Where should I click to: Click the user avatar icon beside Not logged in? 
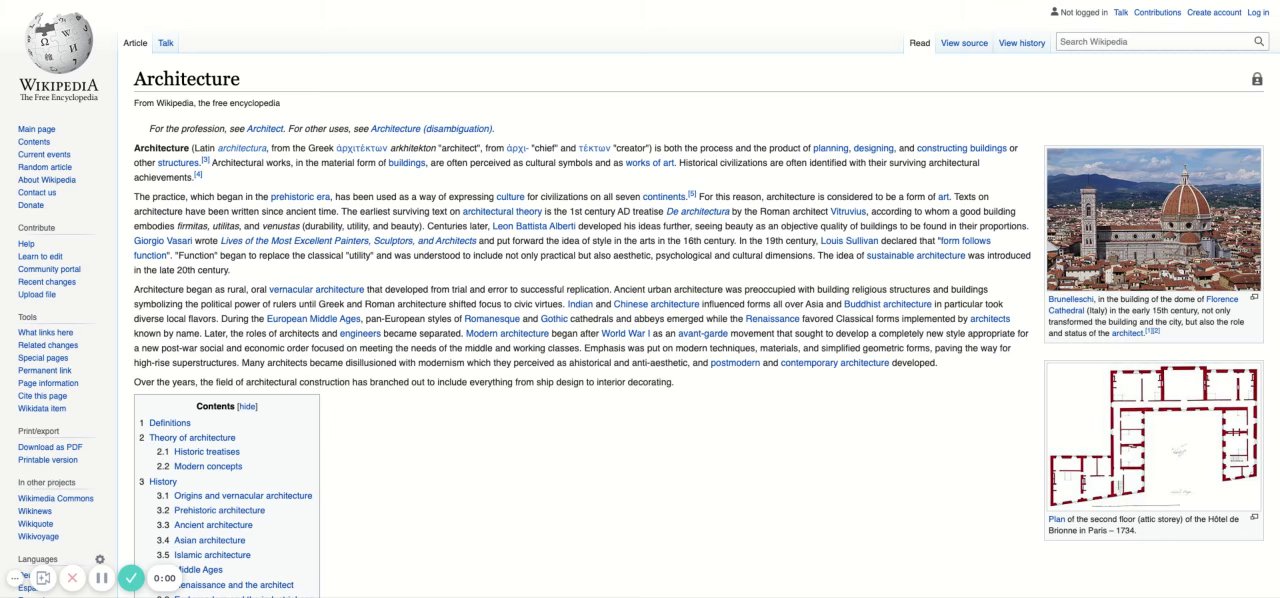(1054, 12)
